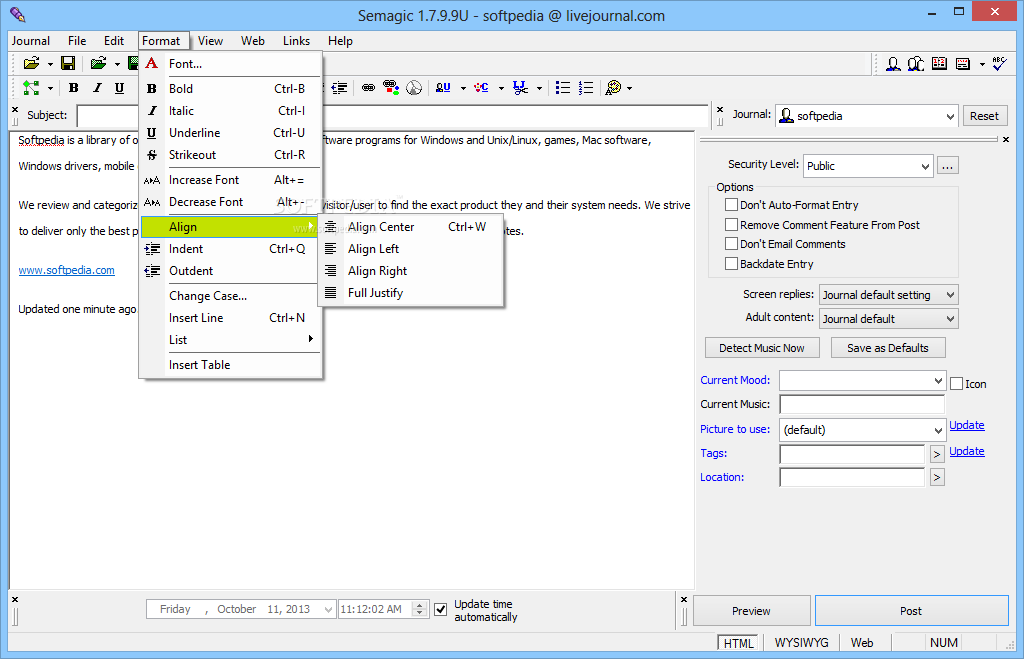Select Align Center from submenu
Image resolution: width=1024 pixels, height=659 pixels.
[x=410, y=227]
